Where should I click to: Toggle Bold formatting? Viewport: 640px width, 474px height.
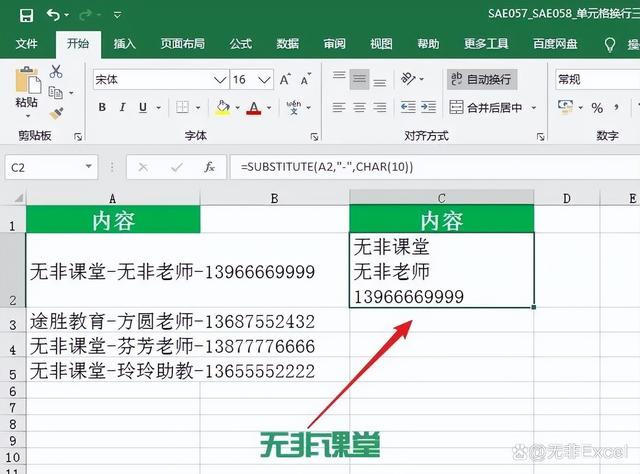tap(102, 107)
